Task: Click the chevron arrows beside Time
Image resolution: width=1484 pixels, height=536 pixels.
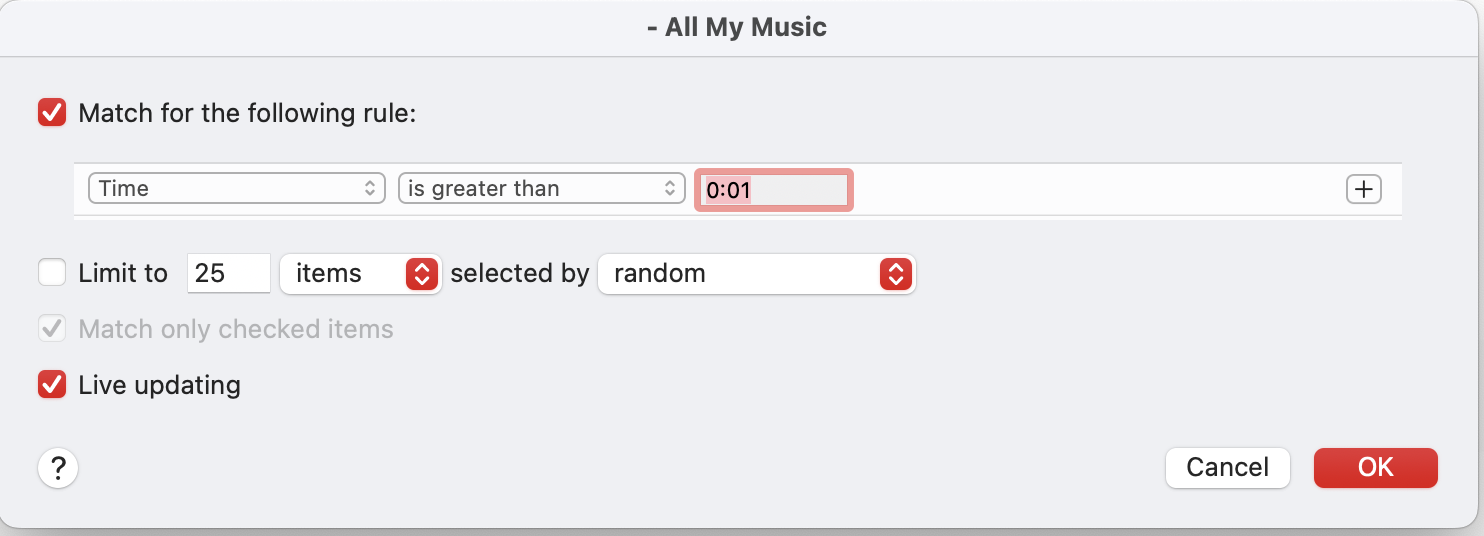Action: (x=369, y=189)
